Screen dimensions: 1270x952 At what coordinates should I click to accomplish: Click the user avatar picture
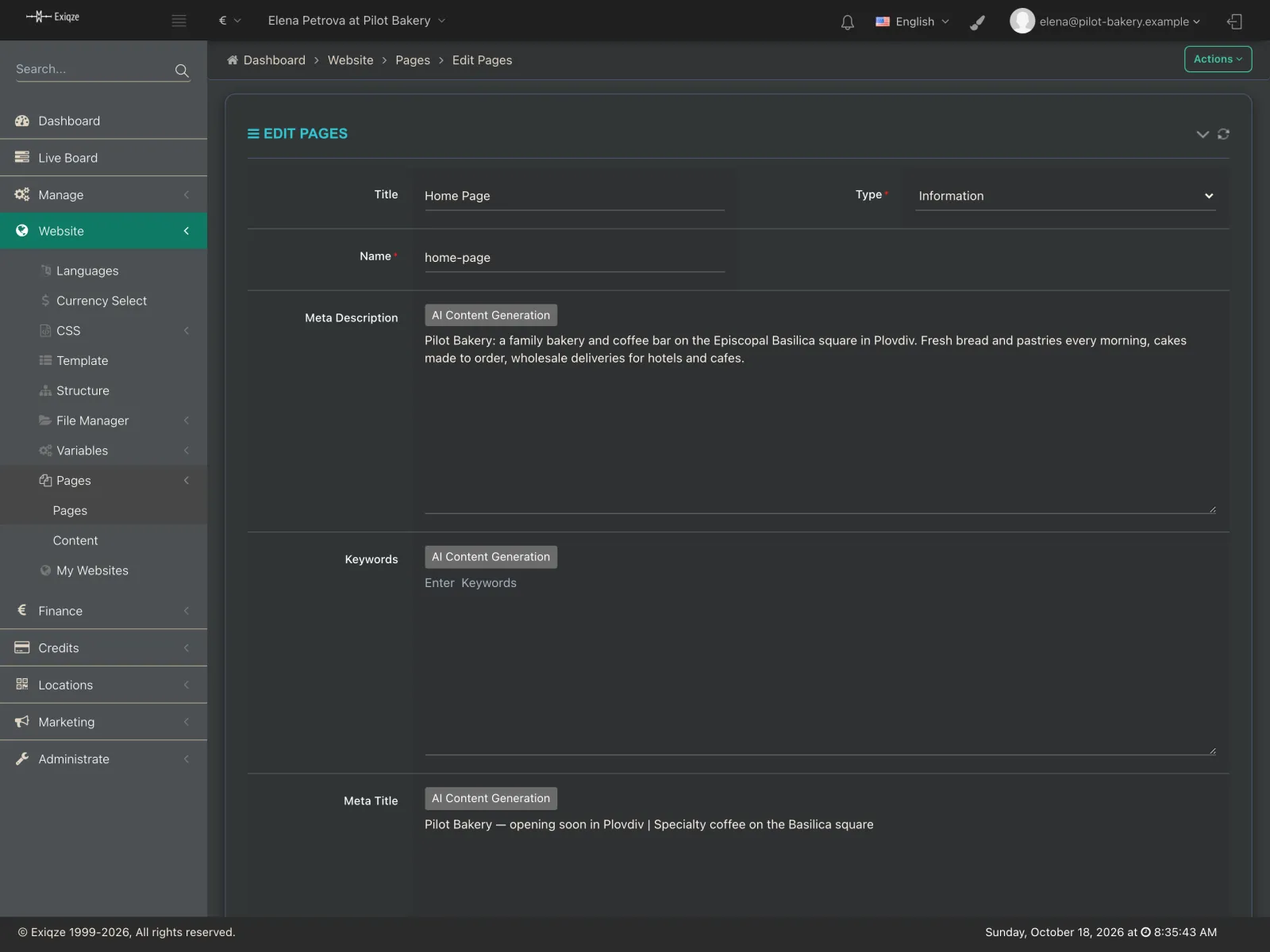click(x=1022, y=21)
